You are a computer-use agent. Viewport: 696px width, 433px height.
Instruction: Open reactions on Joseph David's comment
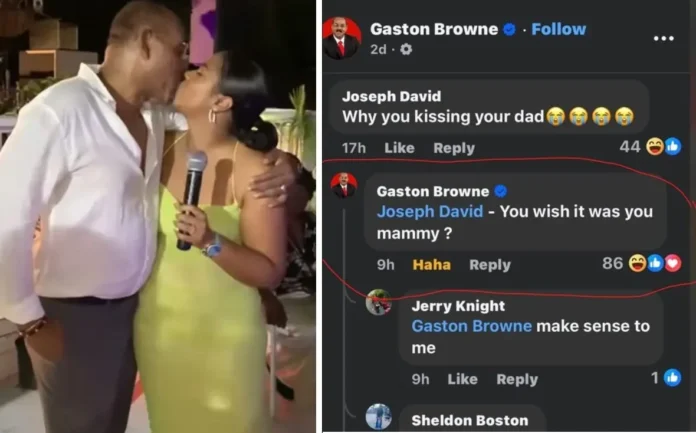click(651, 147)
